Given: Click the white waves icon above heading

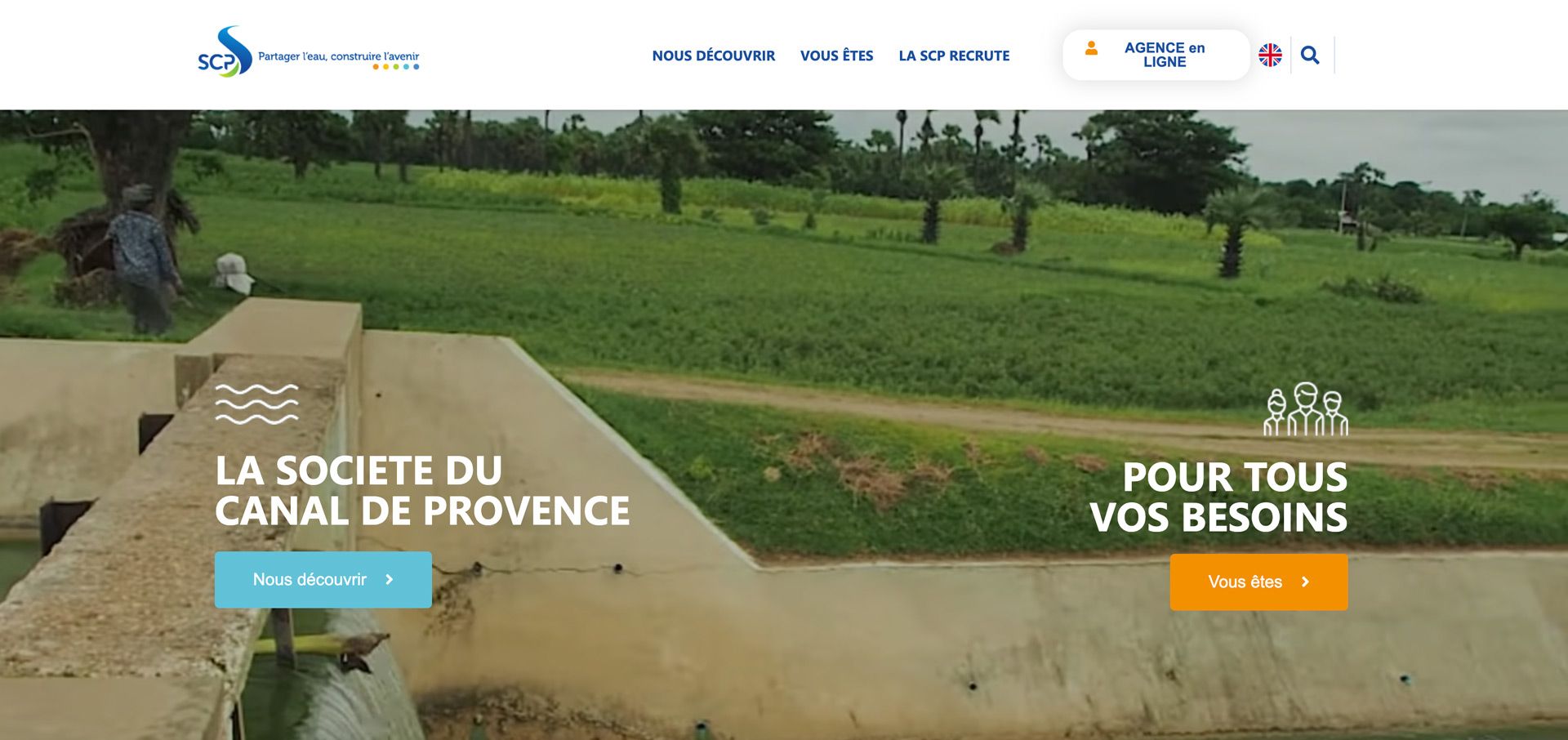Looking at the screenshot, I should 256,404.
